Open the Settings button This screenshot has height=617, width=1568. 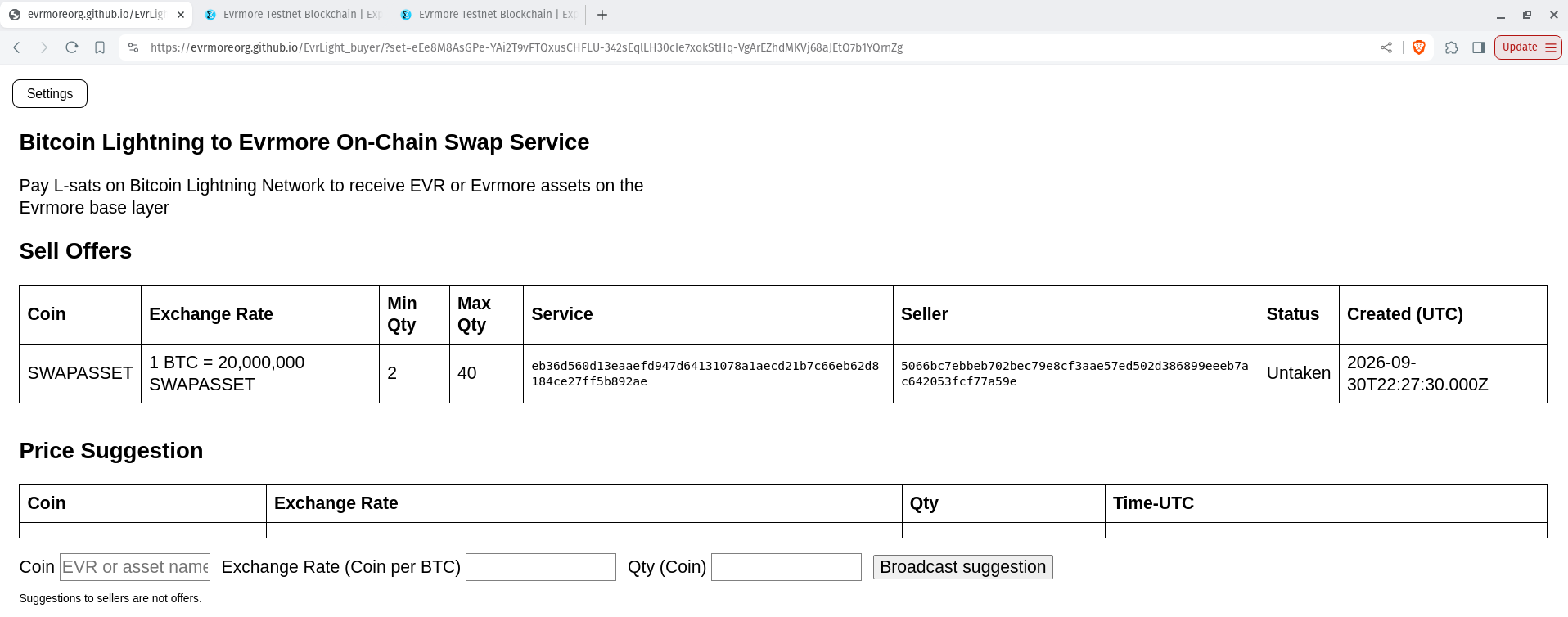click(50, 93)
